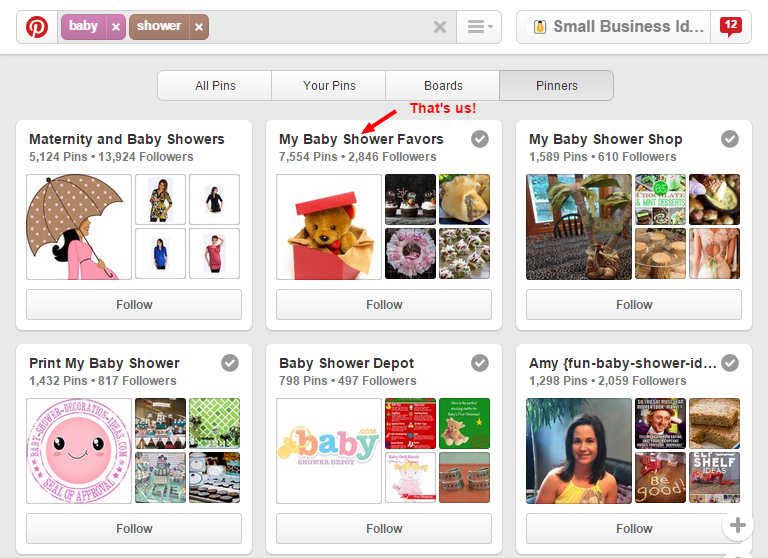
Task: Click verified checkmark on My Baby Shower Shop
Action: coord(730,139)
